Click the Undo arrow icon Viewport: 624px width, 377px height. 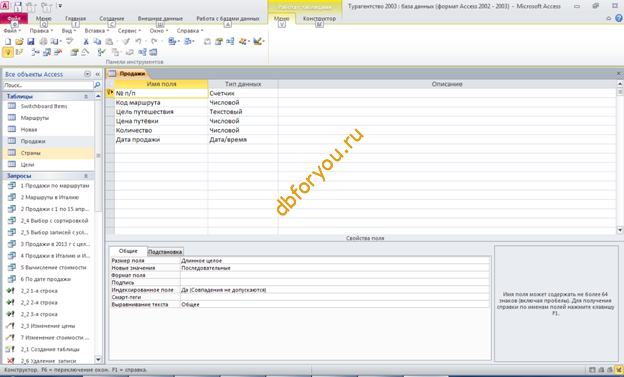pyautogui.click(x=138, y=41)
